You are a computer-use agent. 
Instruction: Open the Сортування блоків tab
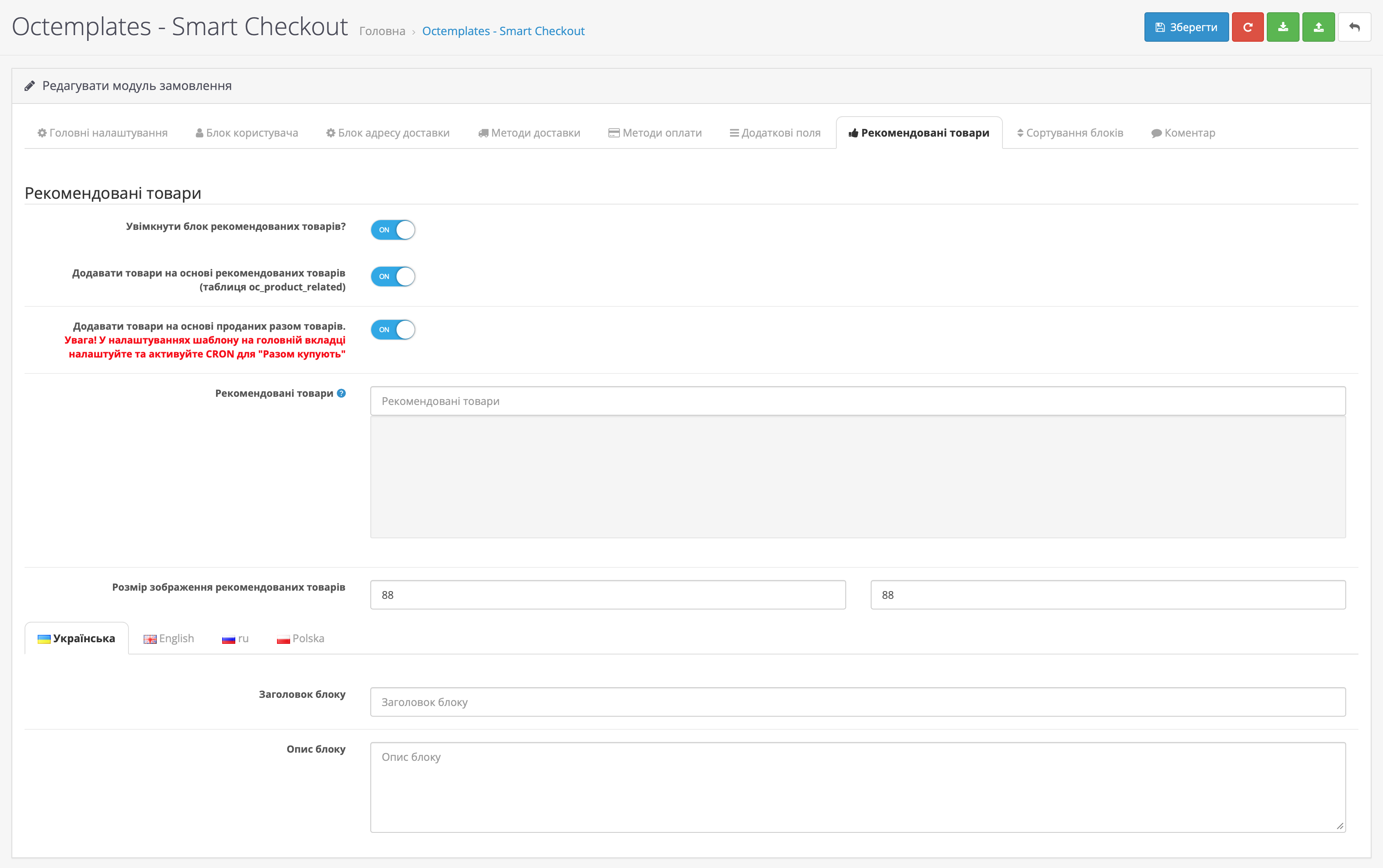(1070, 133)
